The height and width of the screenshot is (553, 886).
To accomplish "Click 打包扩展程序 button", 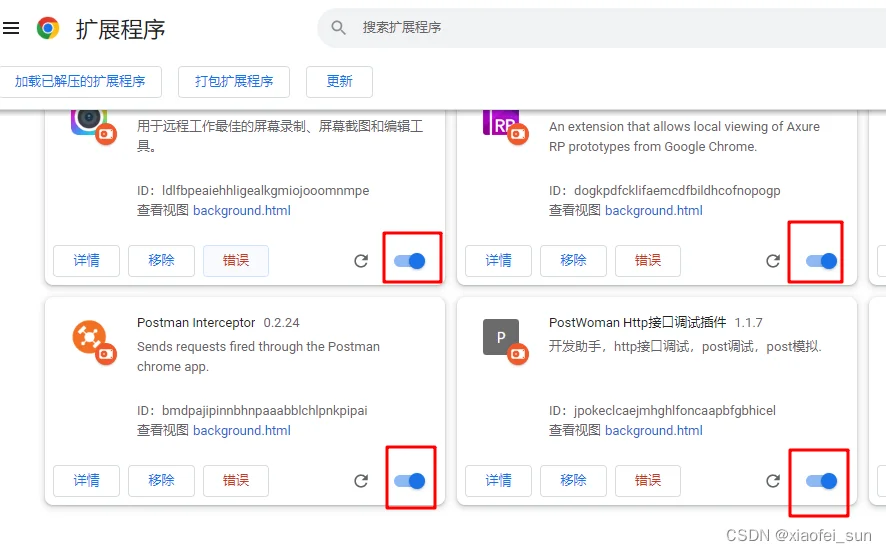I will (234, 81).
